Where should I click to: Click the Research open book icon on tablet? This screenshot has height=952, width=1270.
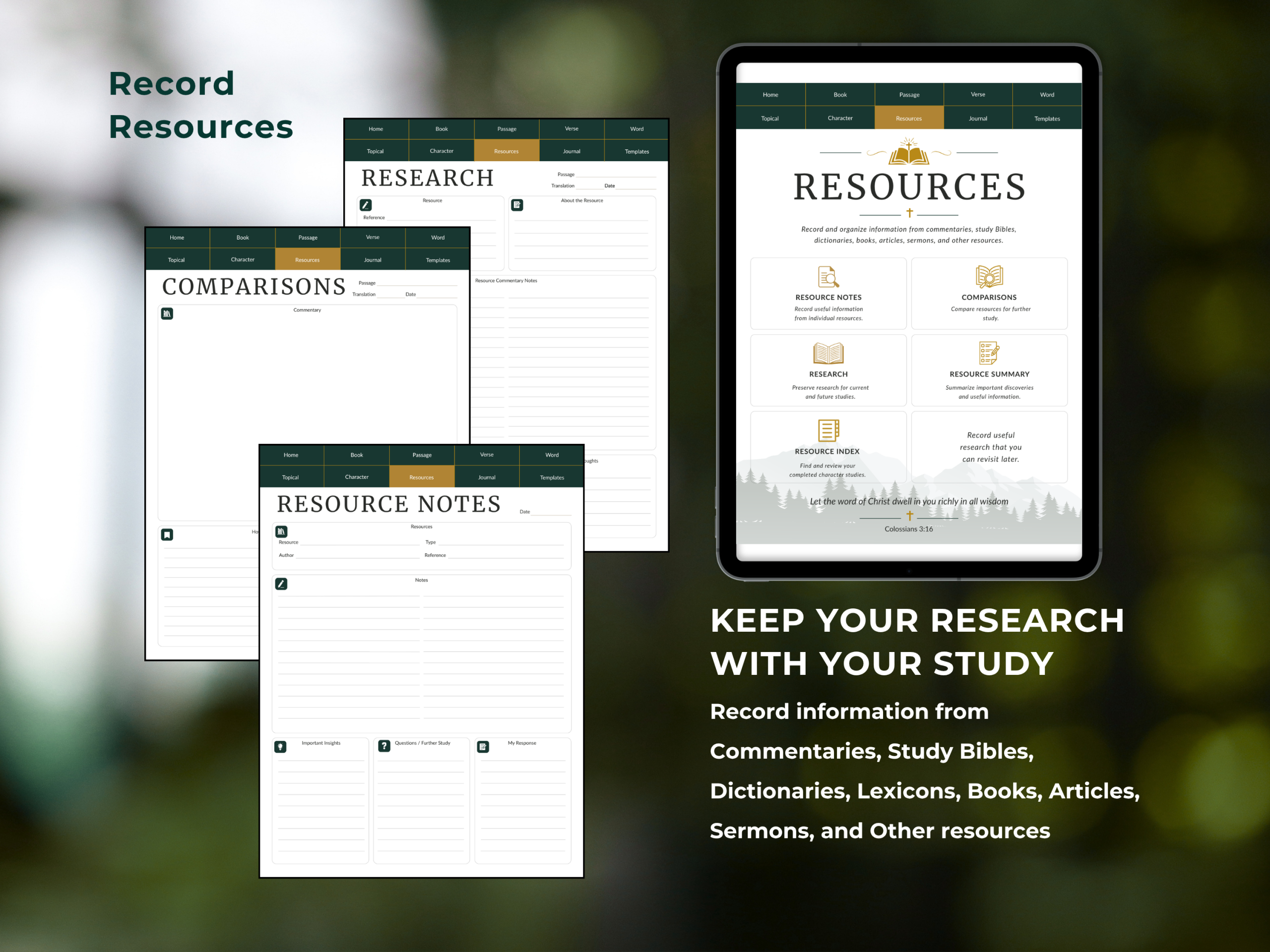(828, 354)
